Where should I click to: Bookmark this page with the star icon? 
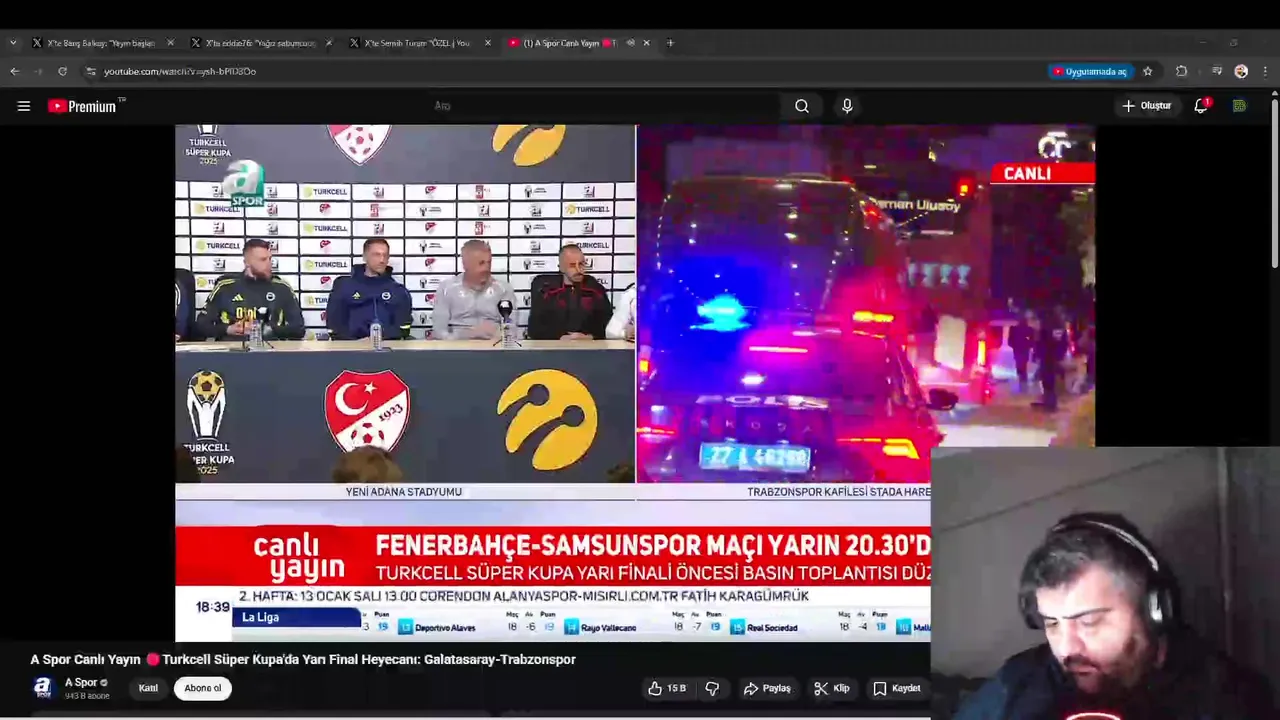click(1148, 71)
